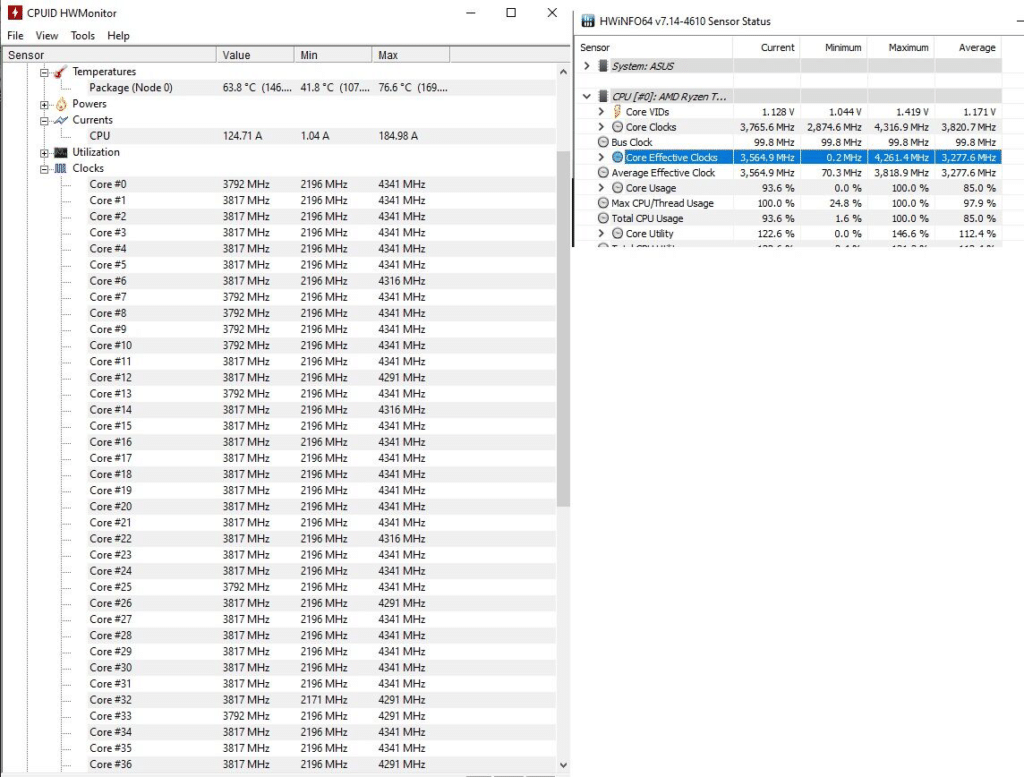Image resolution: width=1024 pixels, height=777 pixels.
Task: Click the Clocks icon in HWMonitor tree
Action: click(61, 168)
